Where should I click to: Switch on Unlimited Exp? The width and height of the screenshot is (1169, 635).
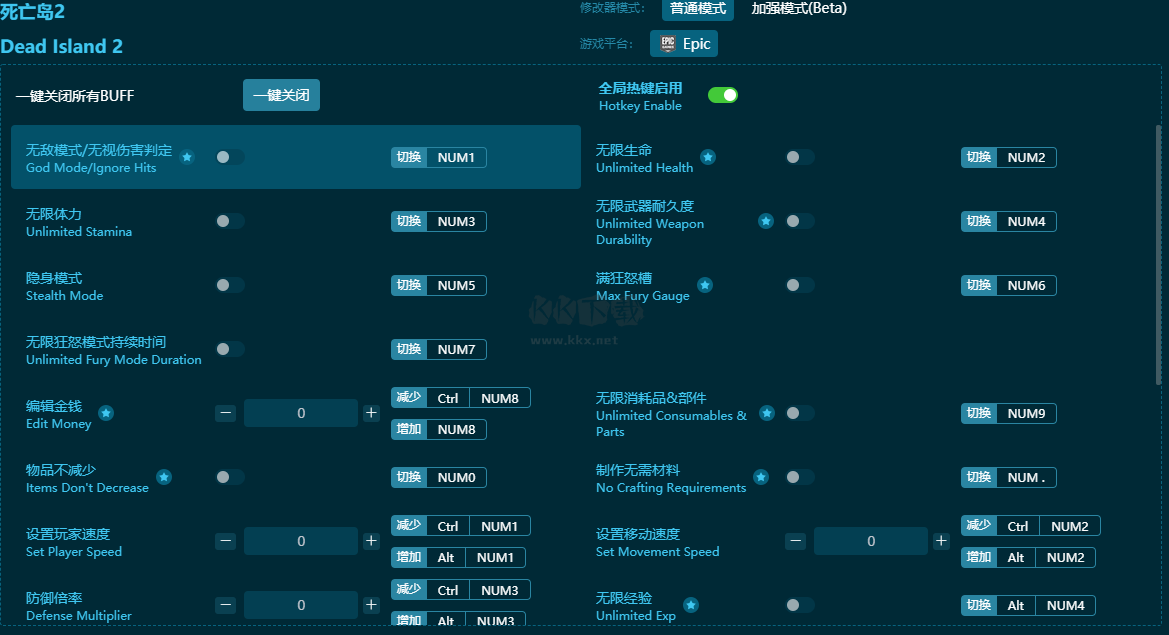799,605
